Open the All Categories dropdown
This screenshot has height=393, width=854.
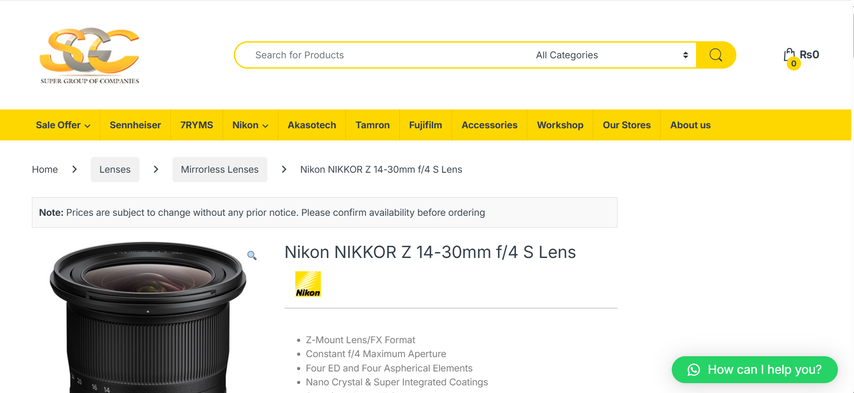(x=612, y=55)
